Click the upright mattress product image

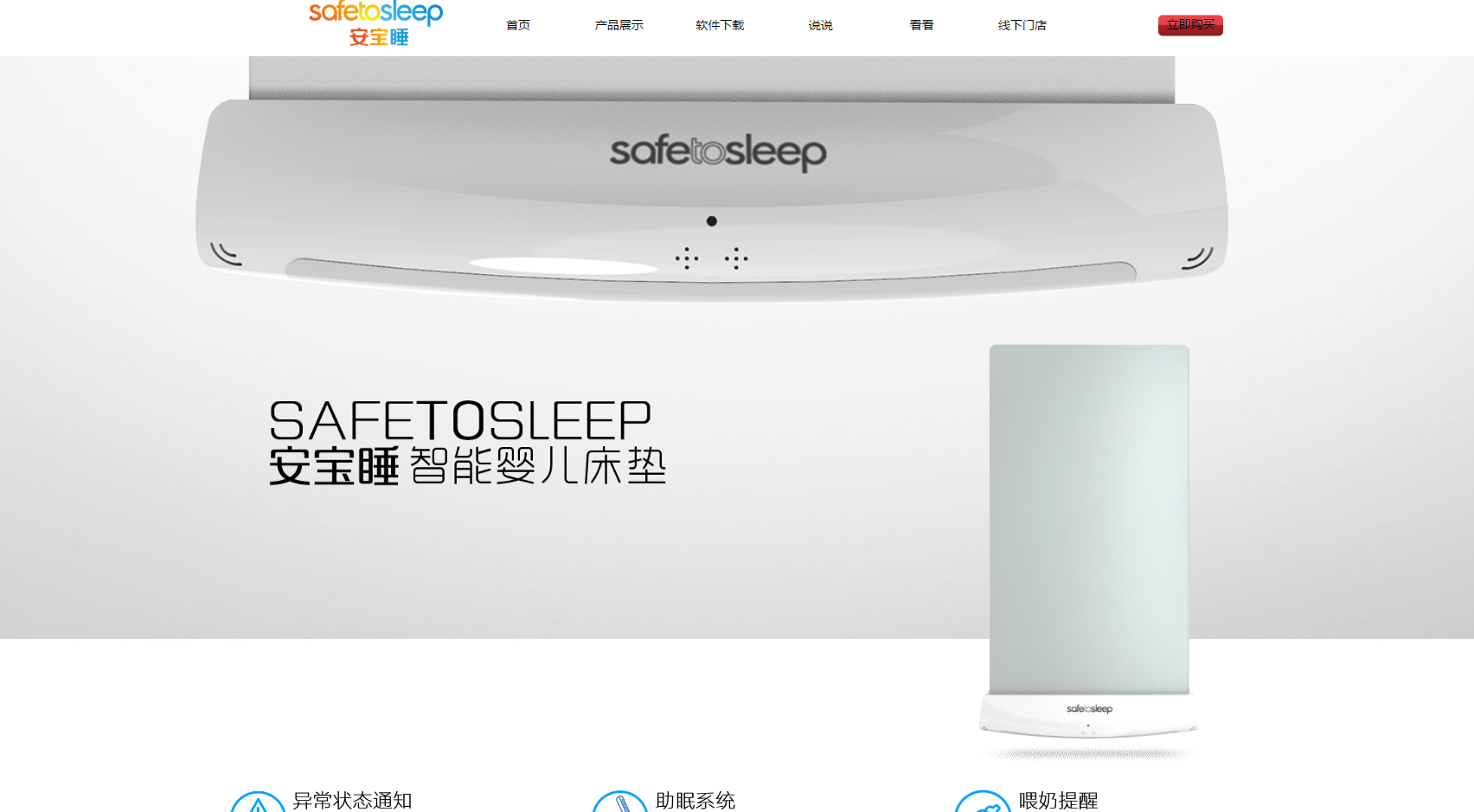click(x=1089, y=545)
